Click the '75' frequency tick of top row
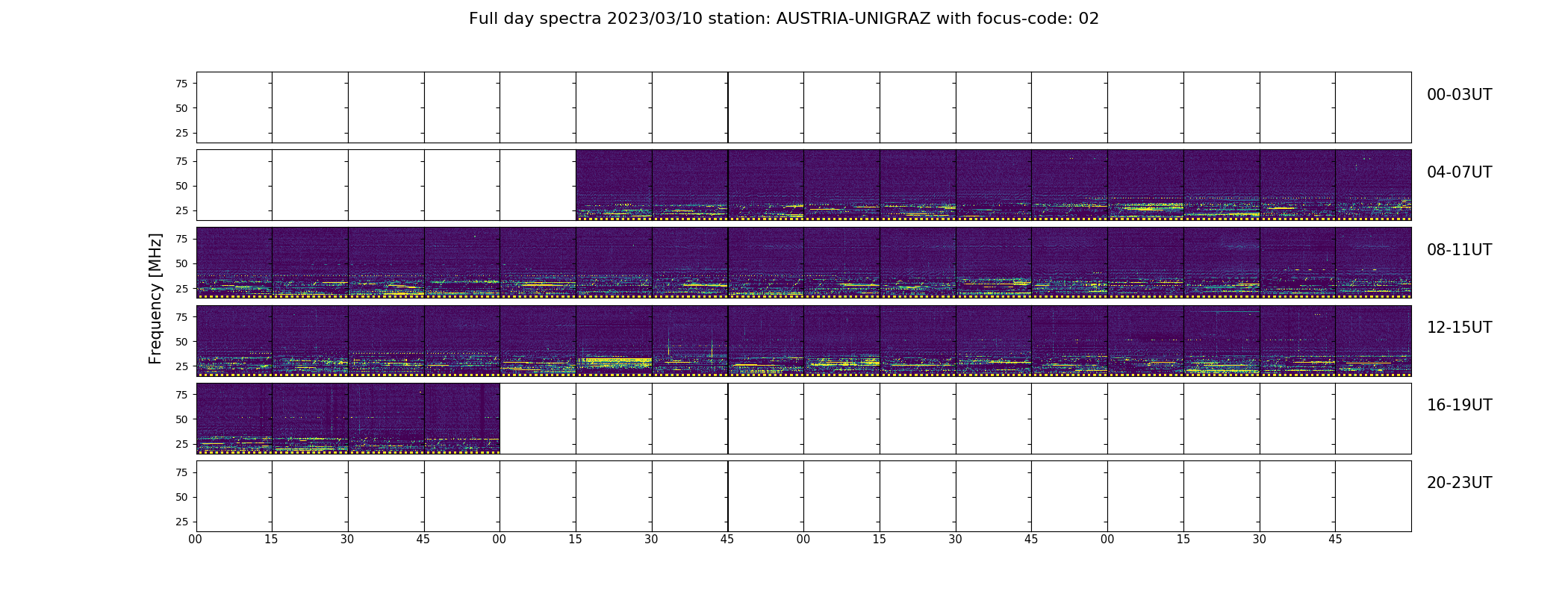The height and width of the screenshot is (597, 1568). (x=181, y=84)
